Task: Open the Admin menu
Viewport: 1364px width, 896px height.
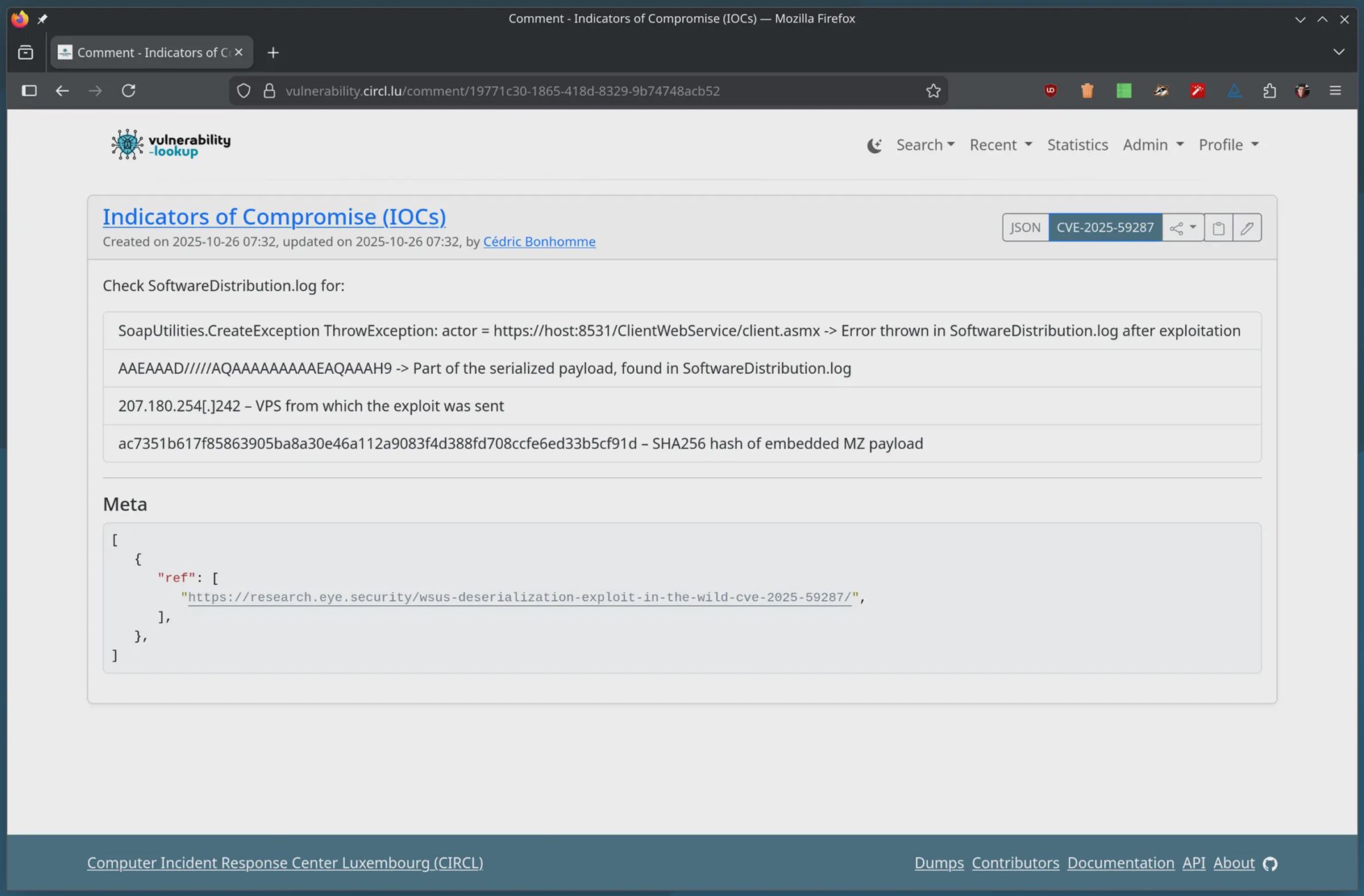Action: [1153, 144]
